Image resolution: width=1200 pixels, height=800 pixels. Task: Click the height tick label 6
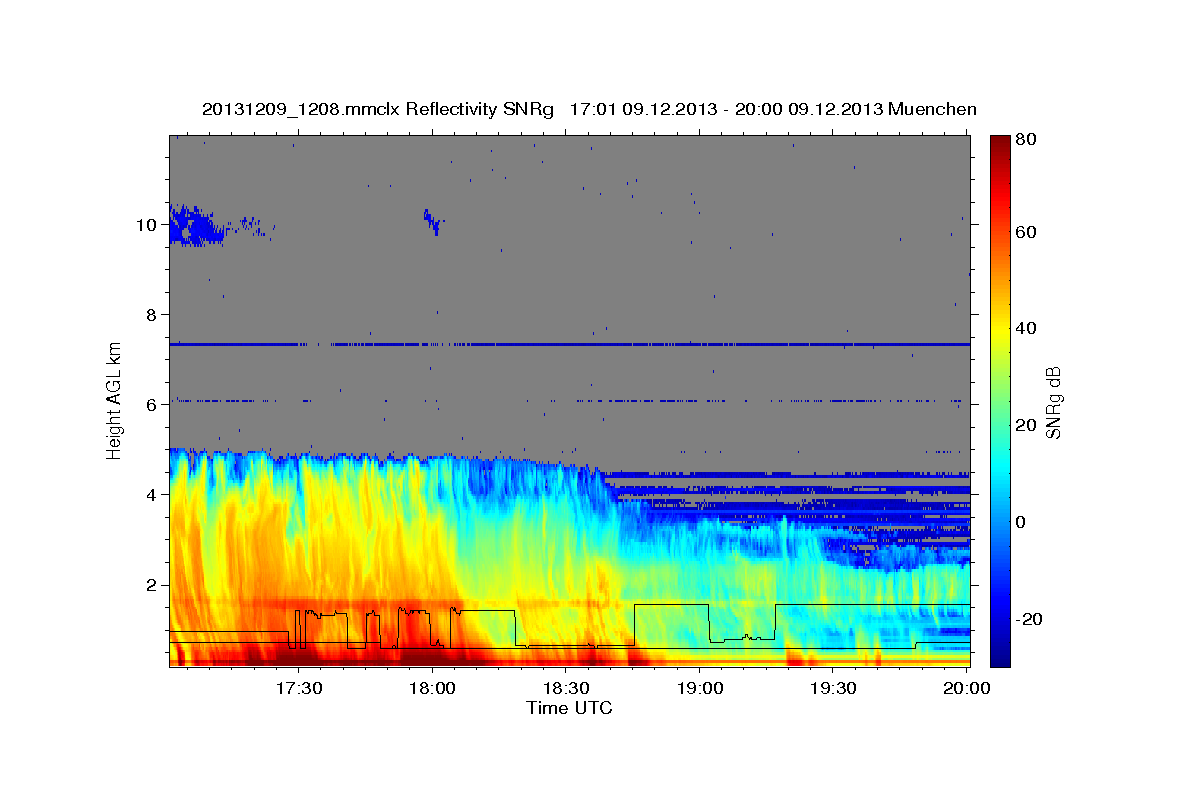click(x=151, y=404)
